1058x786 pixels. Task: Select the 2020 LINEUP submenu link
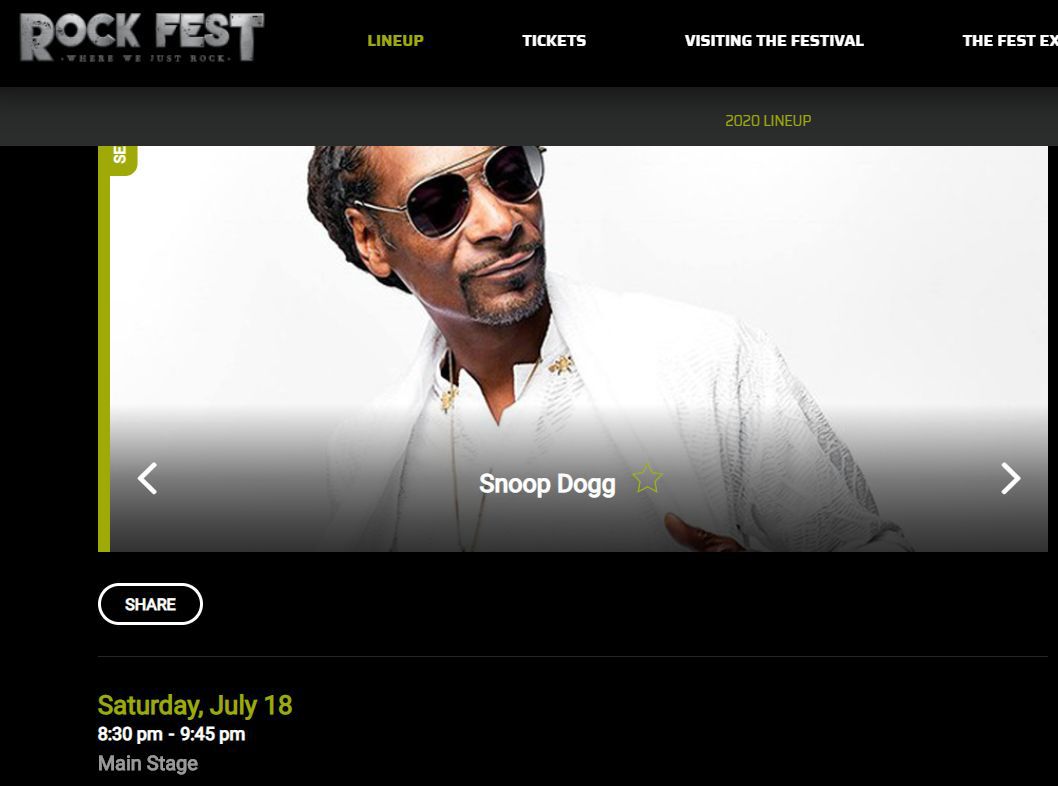(x=768, y=121)
